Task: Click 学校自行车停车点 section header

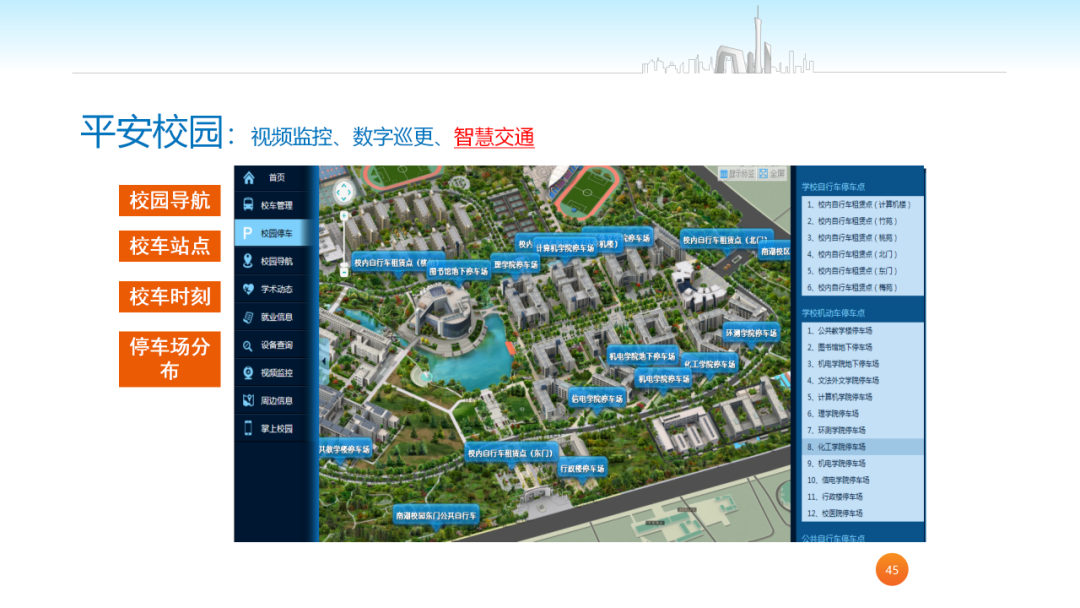Action: click(x=833, y=187)
